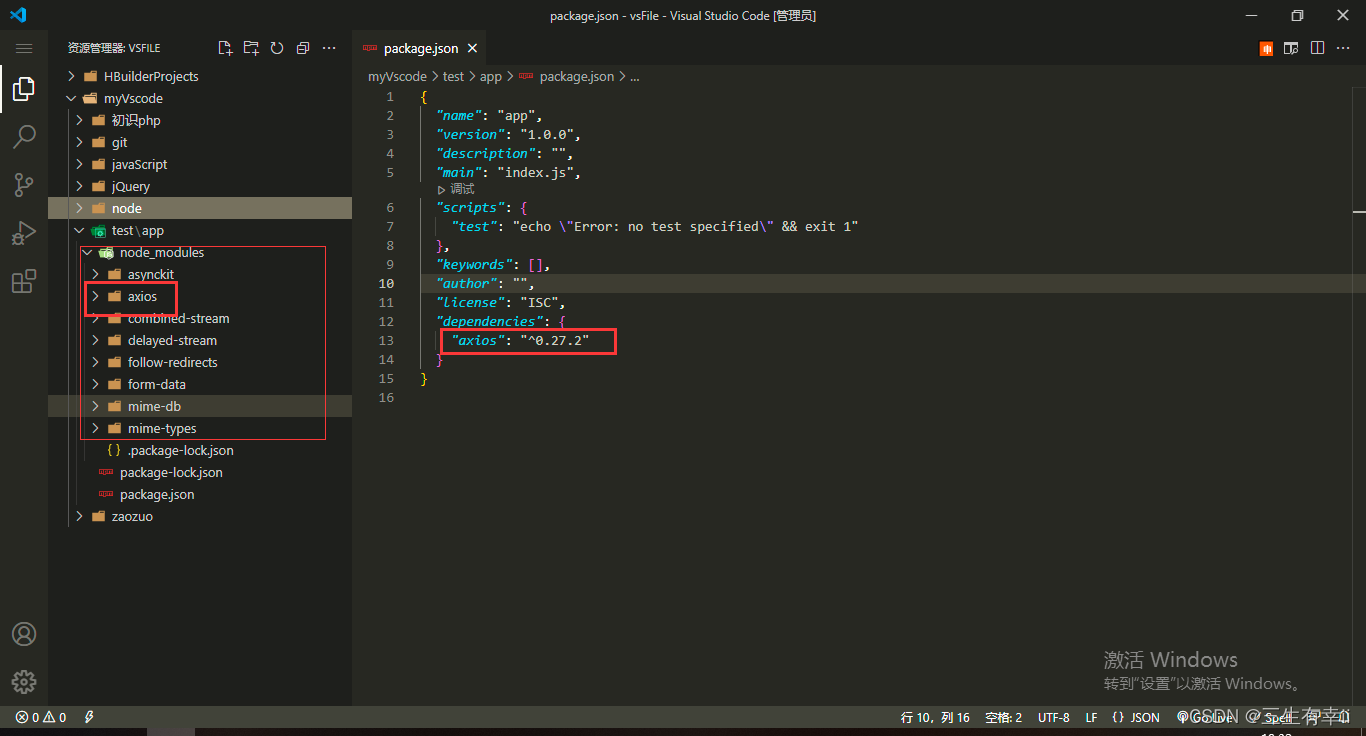Change the UTF-8 encoding setting
1366x736 pixels.
1053,717
